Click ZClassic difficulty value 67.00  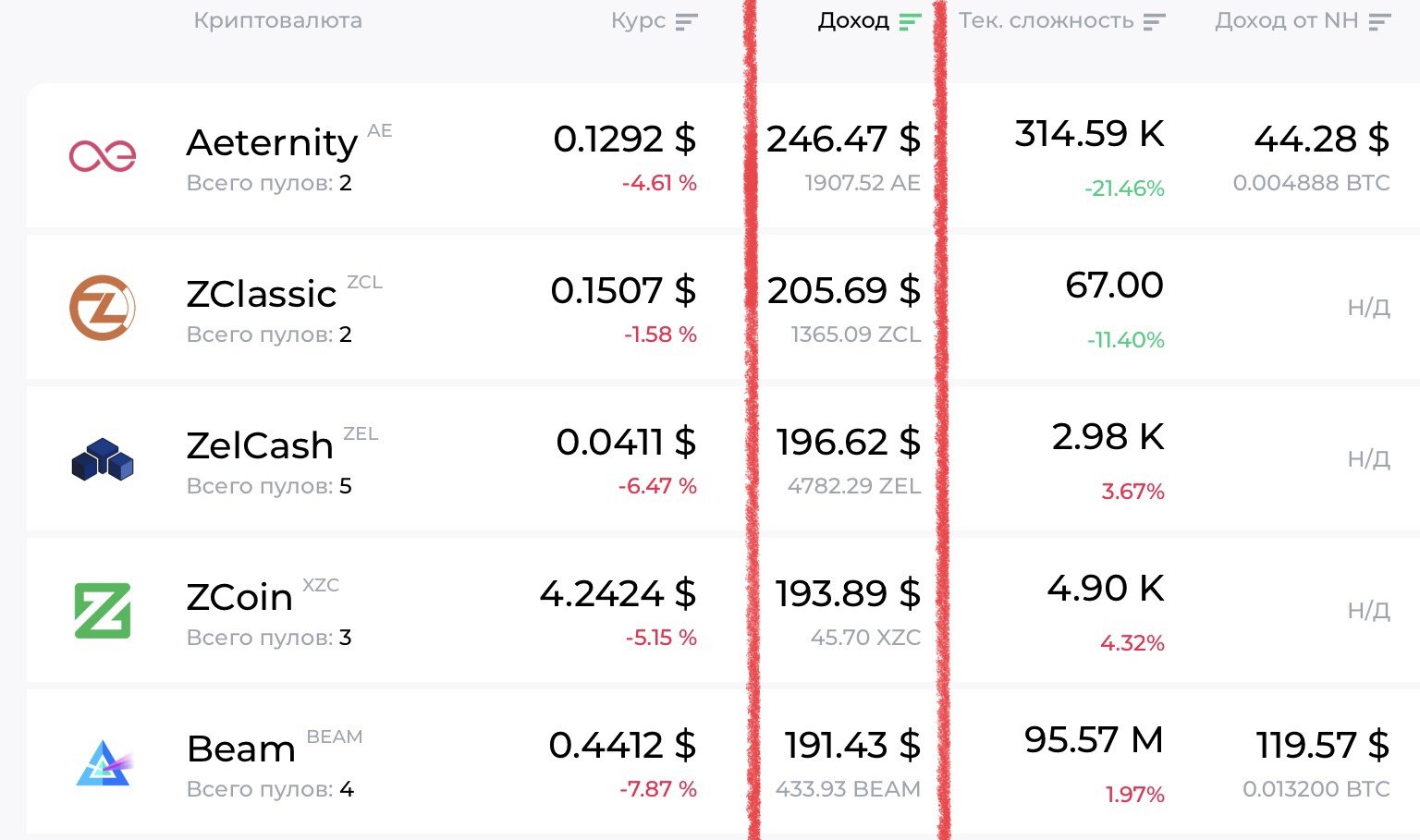tap(1114, 285)
